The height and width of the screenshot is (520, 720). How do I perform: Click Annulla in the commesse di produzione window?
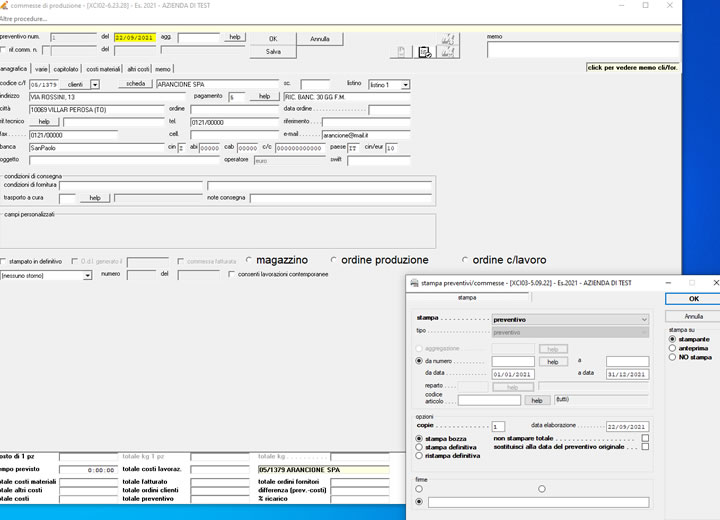coord(320,39)
